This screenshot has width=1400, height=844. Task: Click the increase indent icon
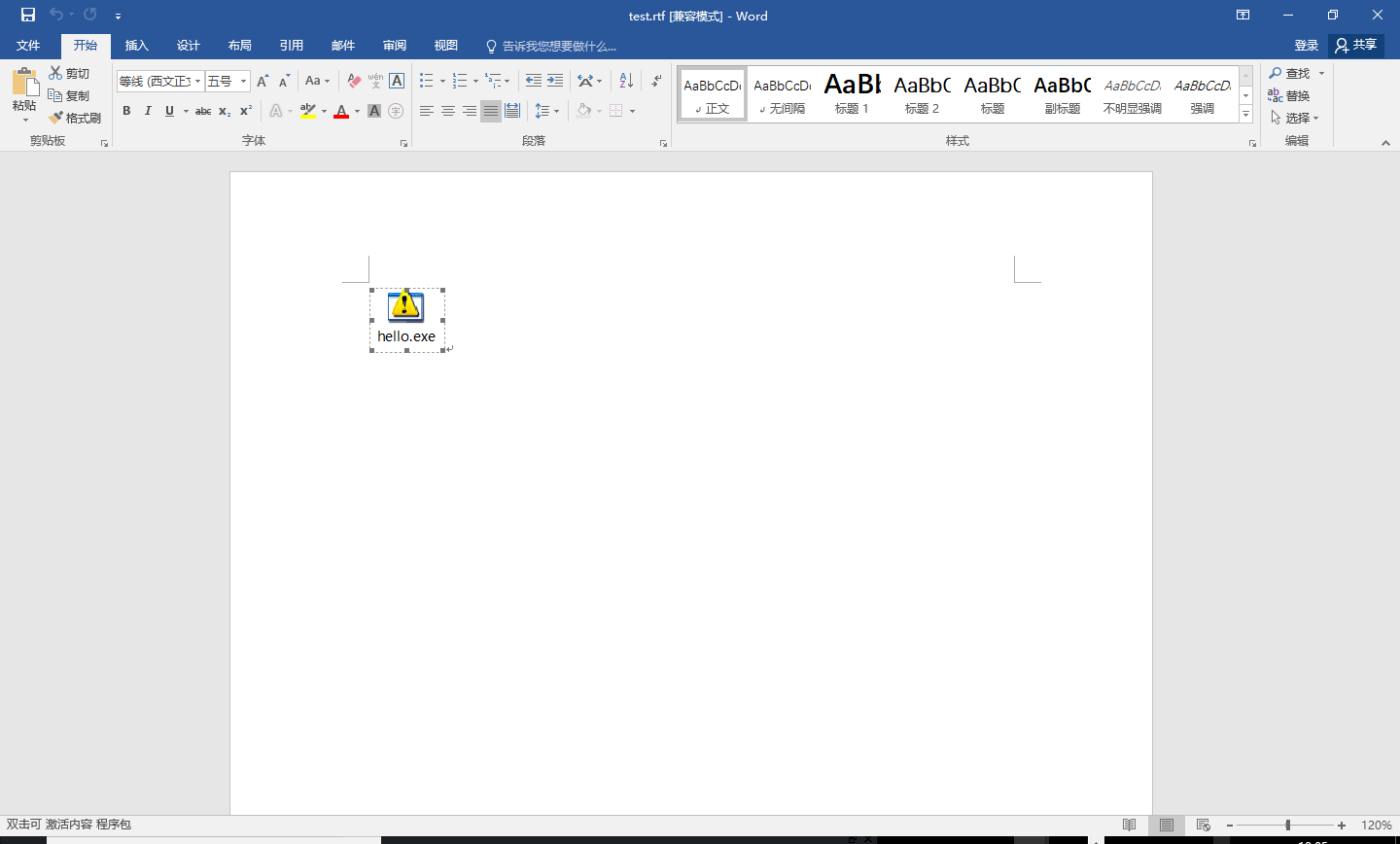point(555,81)
